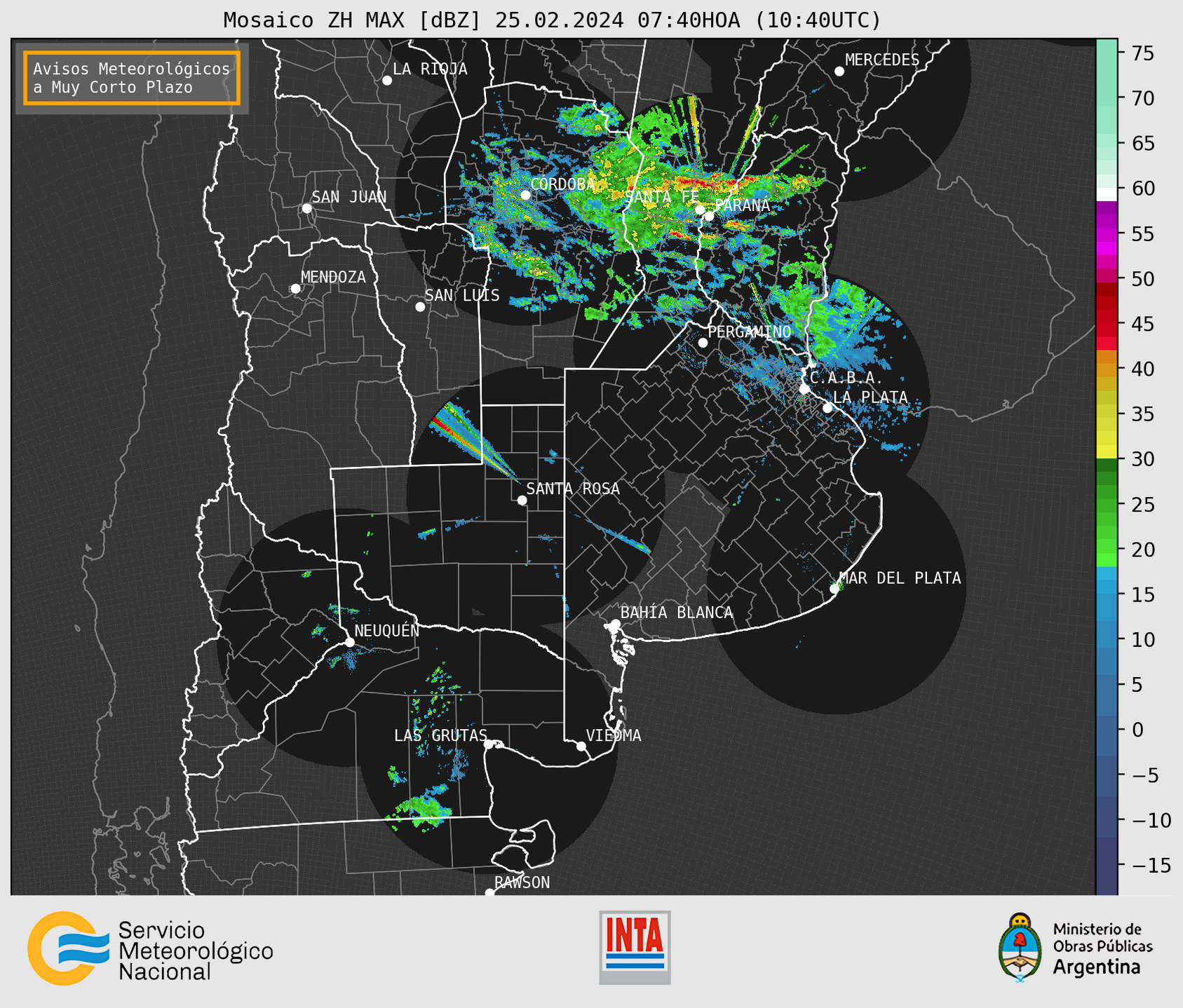Image resolution: width=1183 pixels, height=1008 pixels.
Task: Select the BAHÍA BLANCA city marker
Action: (x=616, y=624)
